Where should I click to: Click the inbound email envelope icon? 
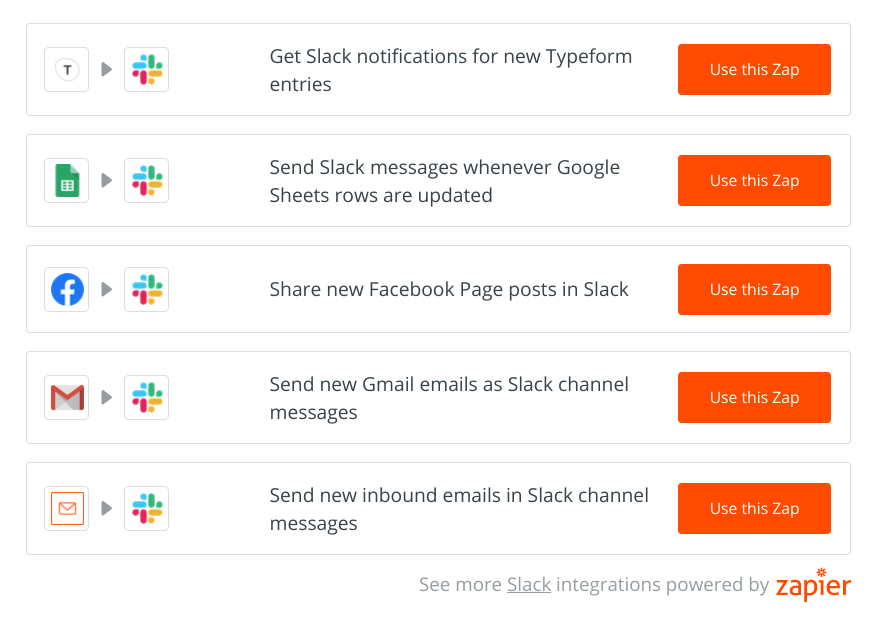(x=67, y=508)
